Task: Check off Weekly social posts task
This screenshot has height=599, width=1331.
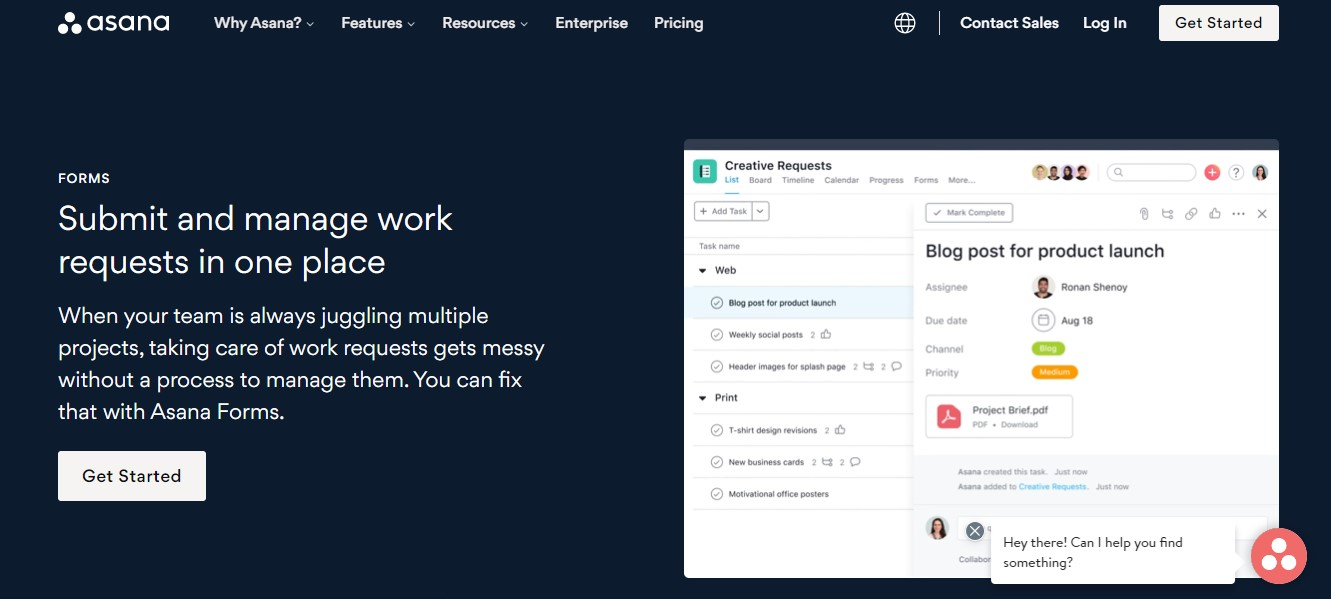Action: coord(716,335)
